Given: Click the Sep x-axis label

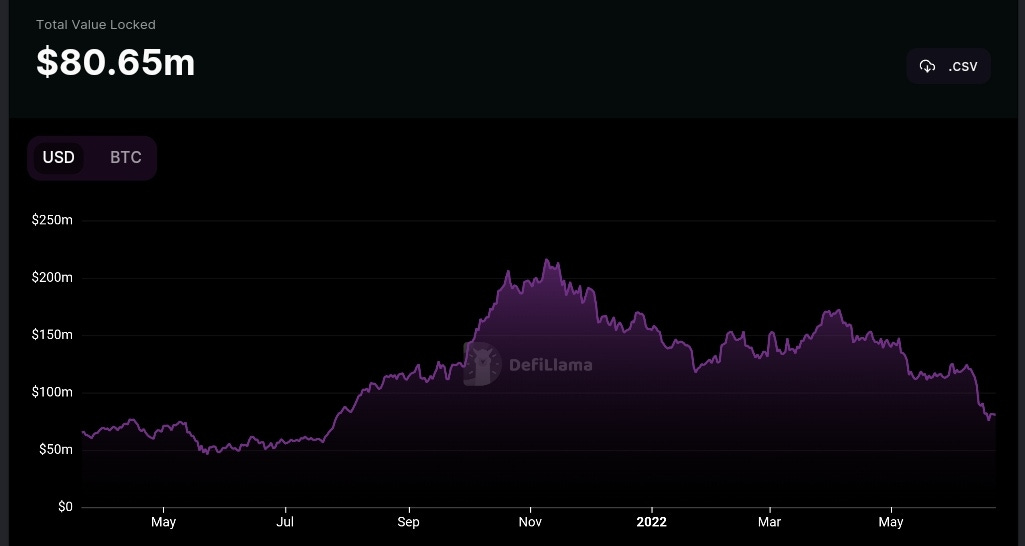Looking at the screenshot, I should (409, 522).
